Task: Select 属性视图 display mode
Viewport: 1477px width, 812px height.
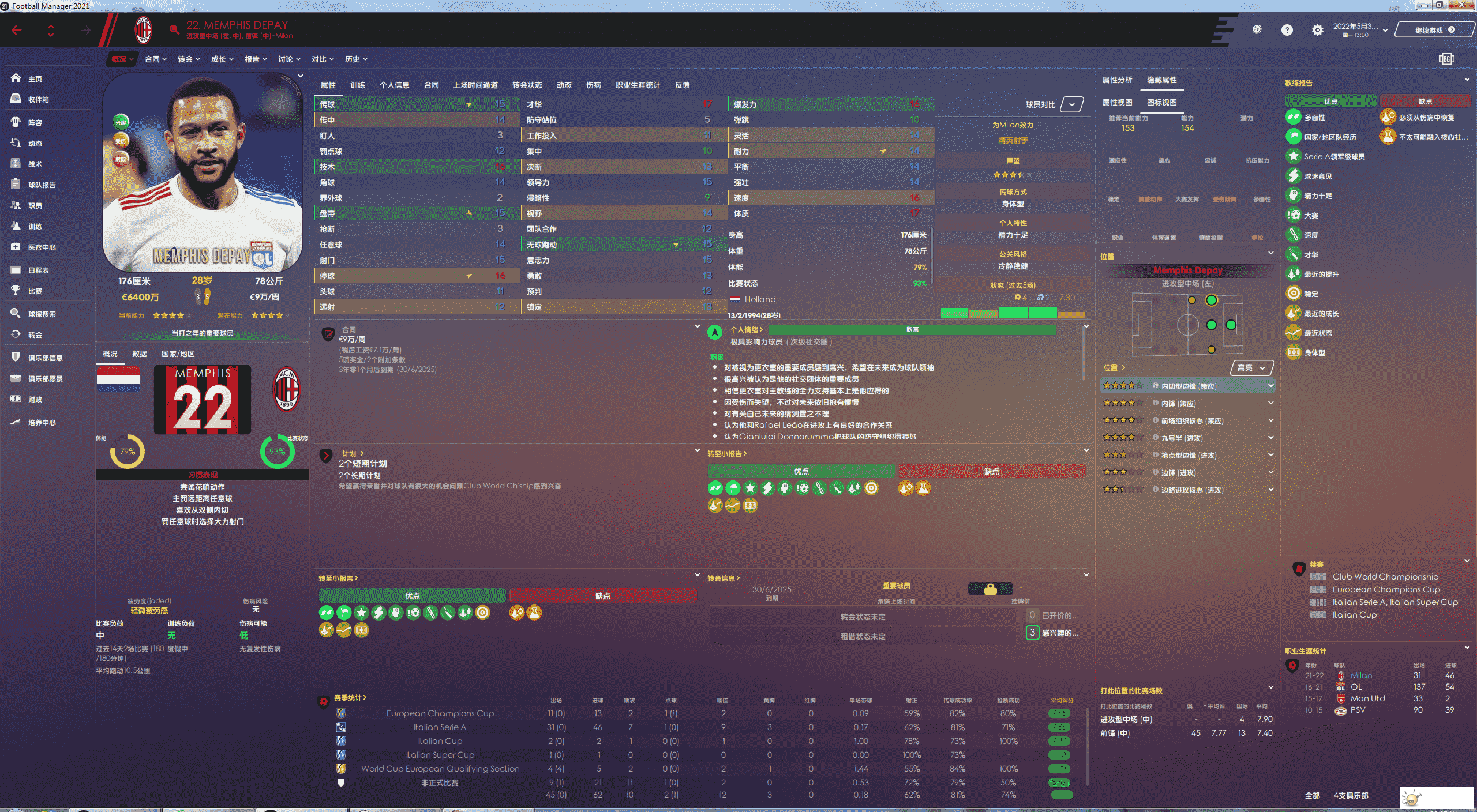Action: coord(1117,102)
